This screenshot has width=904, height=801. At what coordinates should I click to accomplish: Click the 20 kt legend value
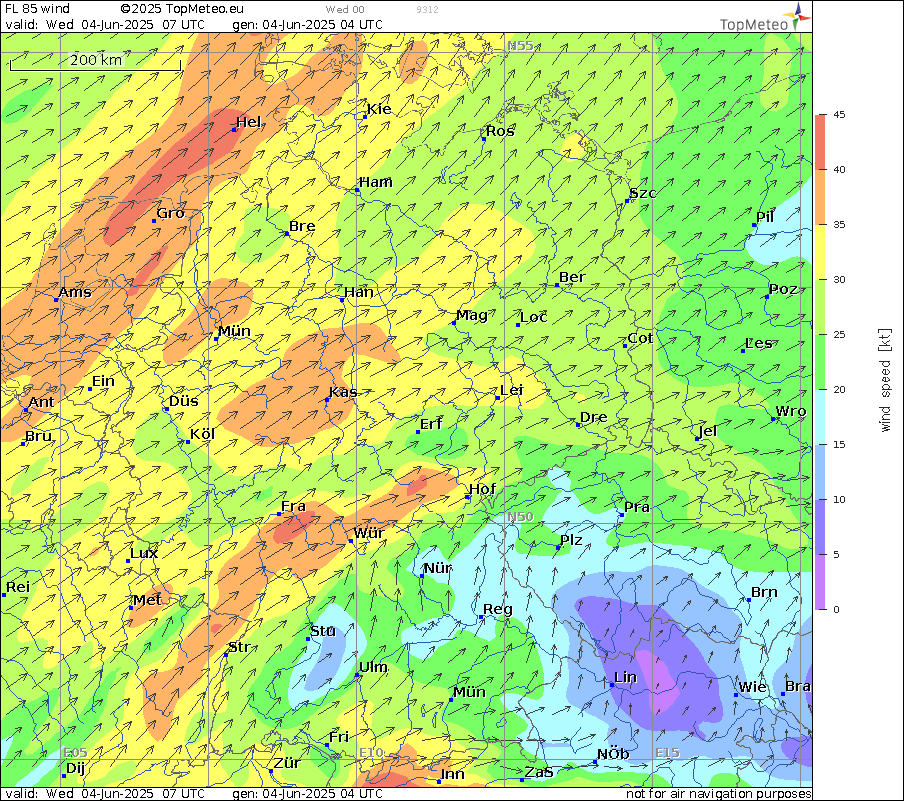839,390
